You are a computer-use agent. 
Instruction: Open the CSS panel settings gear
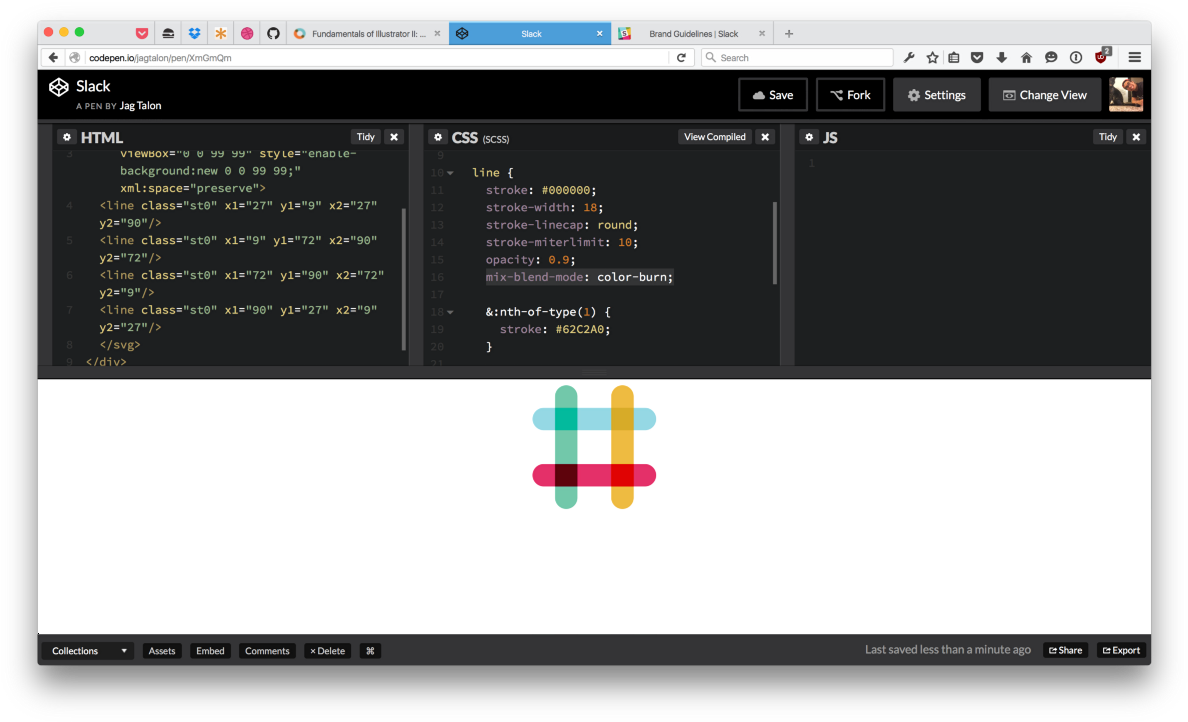(x=437, y=137)
